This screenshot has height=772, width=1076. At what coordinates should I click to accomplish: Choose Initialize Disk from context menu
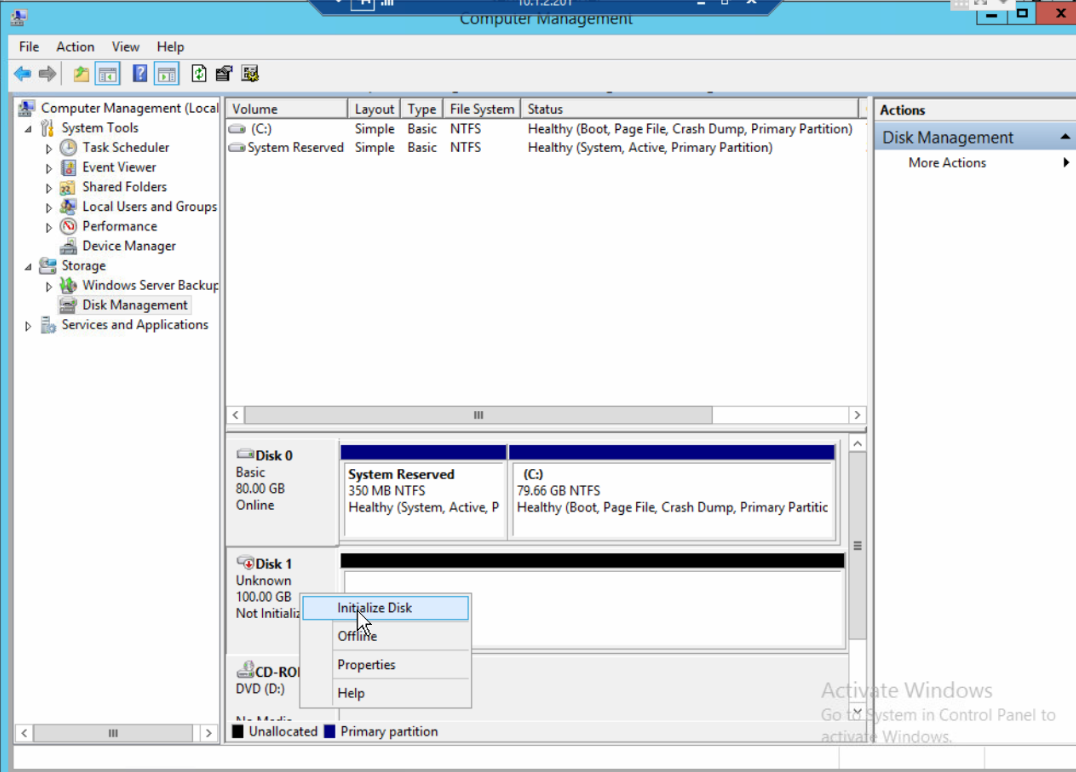coord(386,608)
